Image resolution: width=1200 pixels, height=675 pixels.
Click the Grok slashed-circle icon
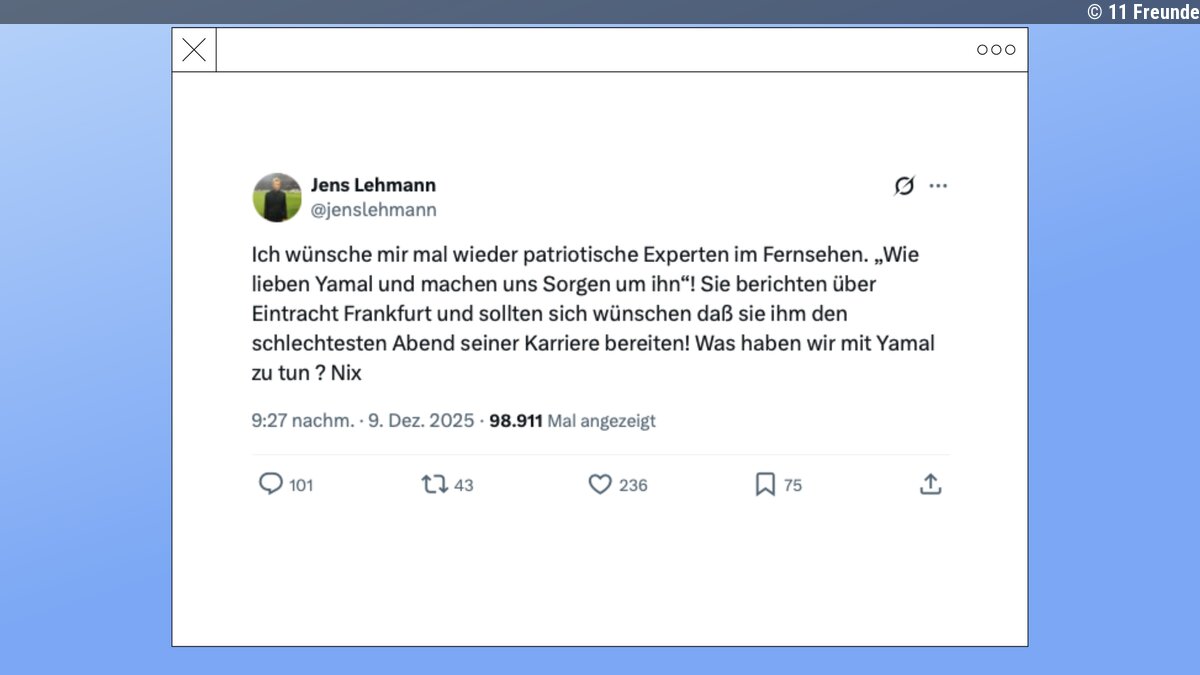(x=904, y=186)
